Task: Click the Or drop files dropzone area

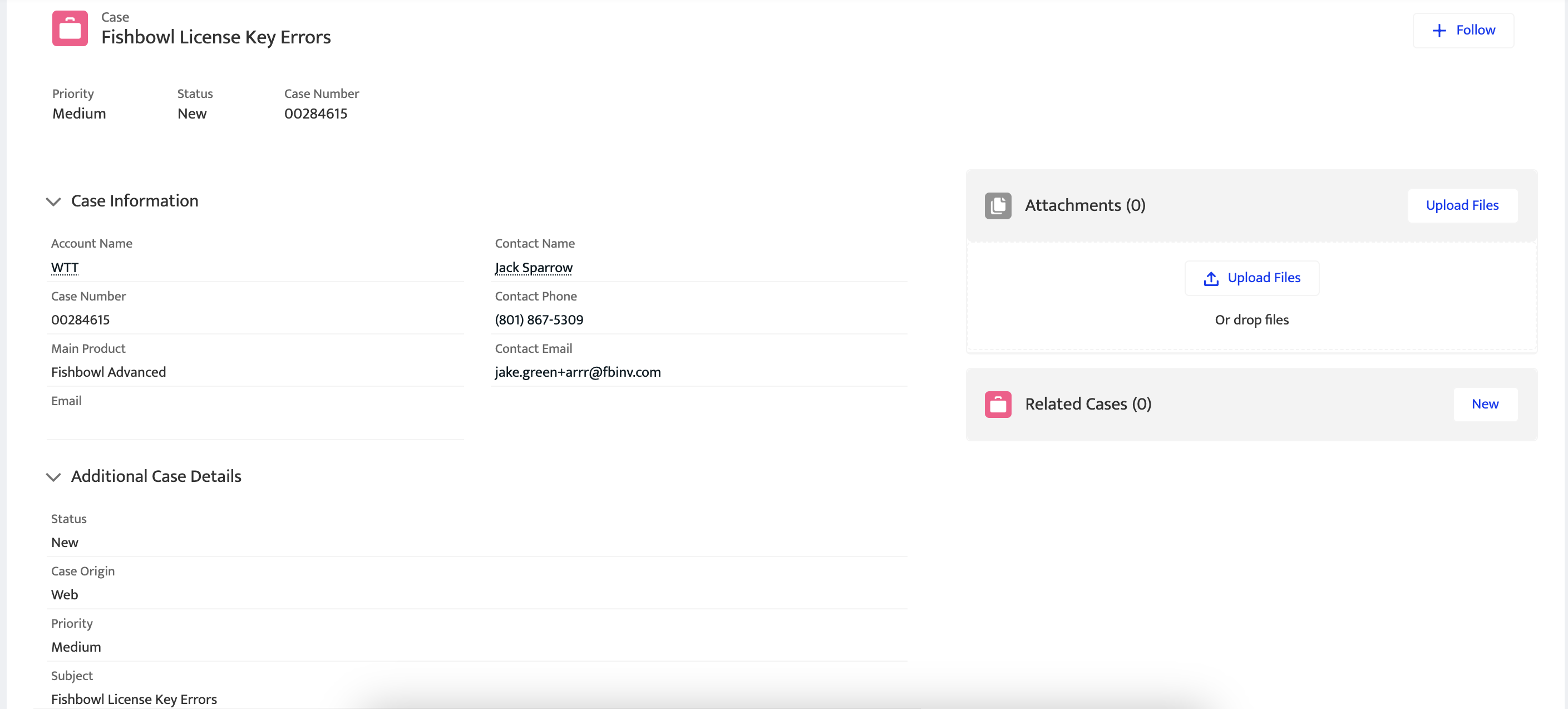Action: pos(1251,320)
